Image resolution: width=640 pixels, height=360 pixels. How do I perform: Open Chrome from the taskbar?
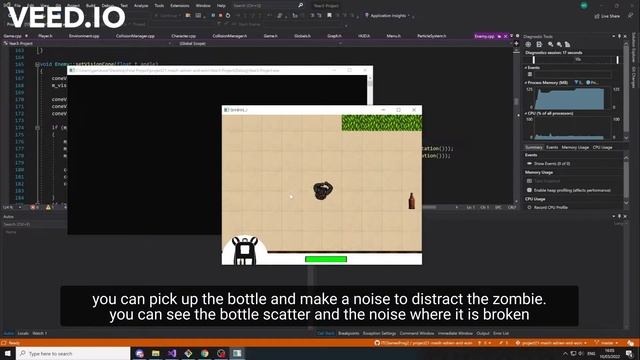[204, 353]
